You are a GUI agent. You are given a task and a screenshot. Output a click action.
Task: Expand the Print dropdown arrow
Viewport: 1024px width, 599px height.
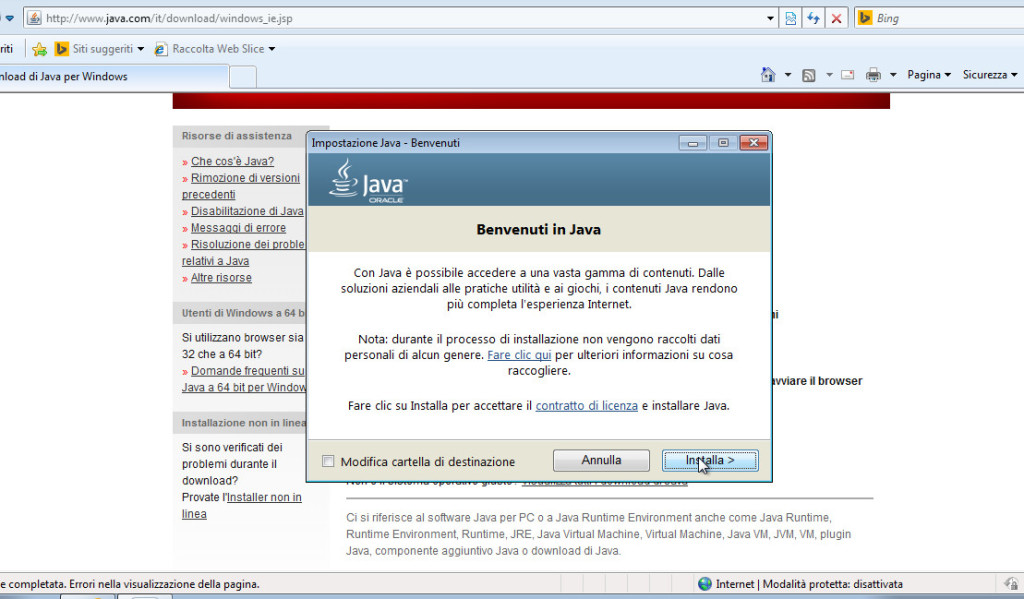(893, 75)
